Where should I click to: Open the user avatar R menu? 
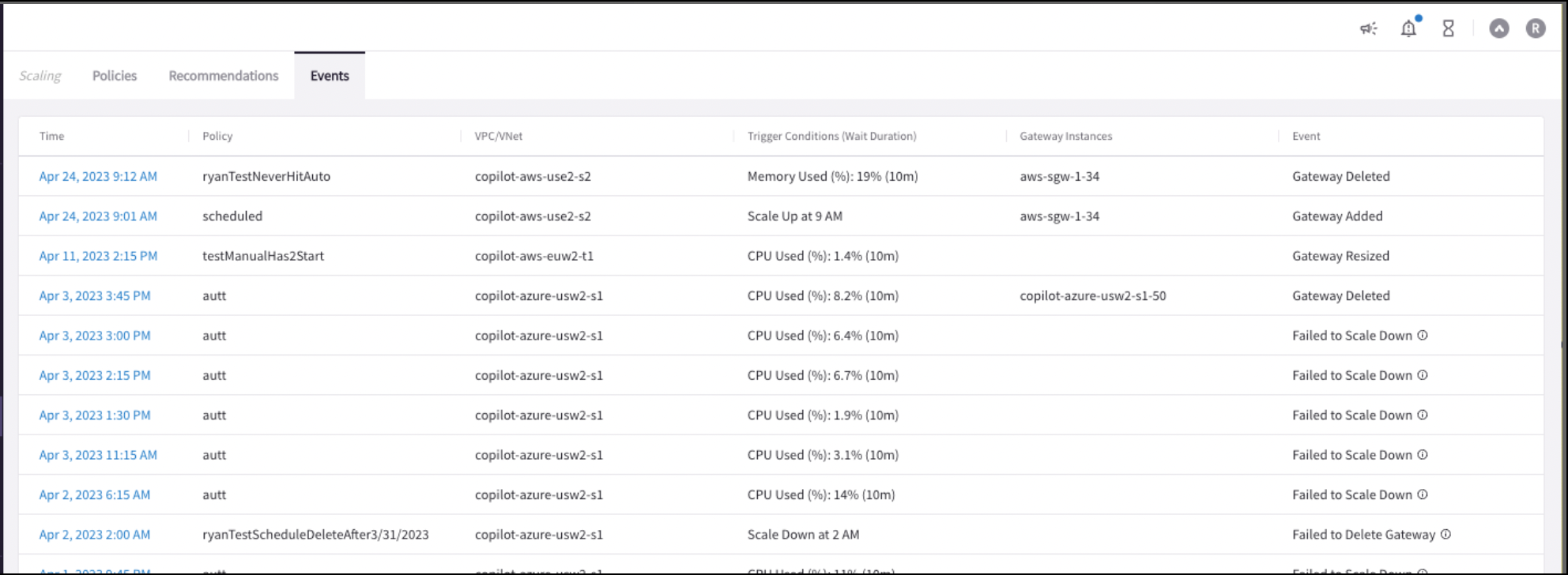click(x=1536, y=29)
